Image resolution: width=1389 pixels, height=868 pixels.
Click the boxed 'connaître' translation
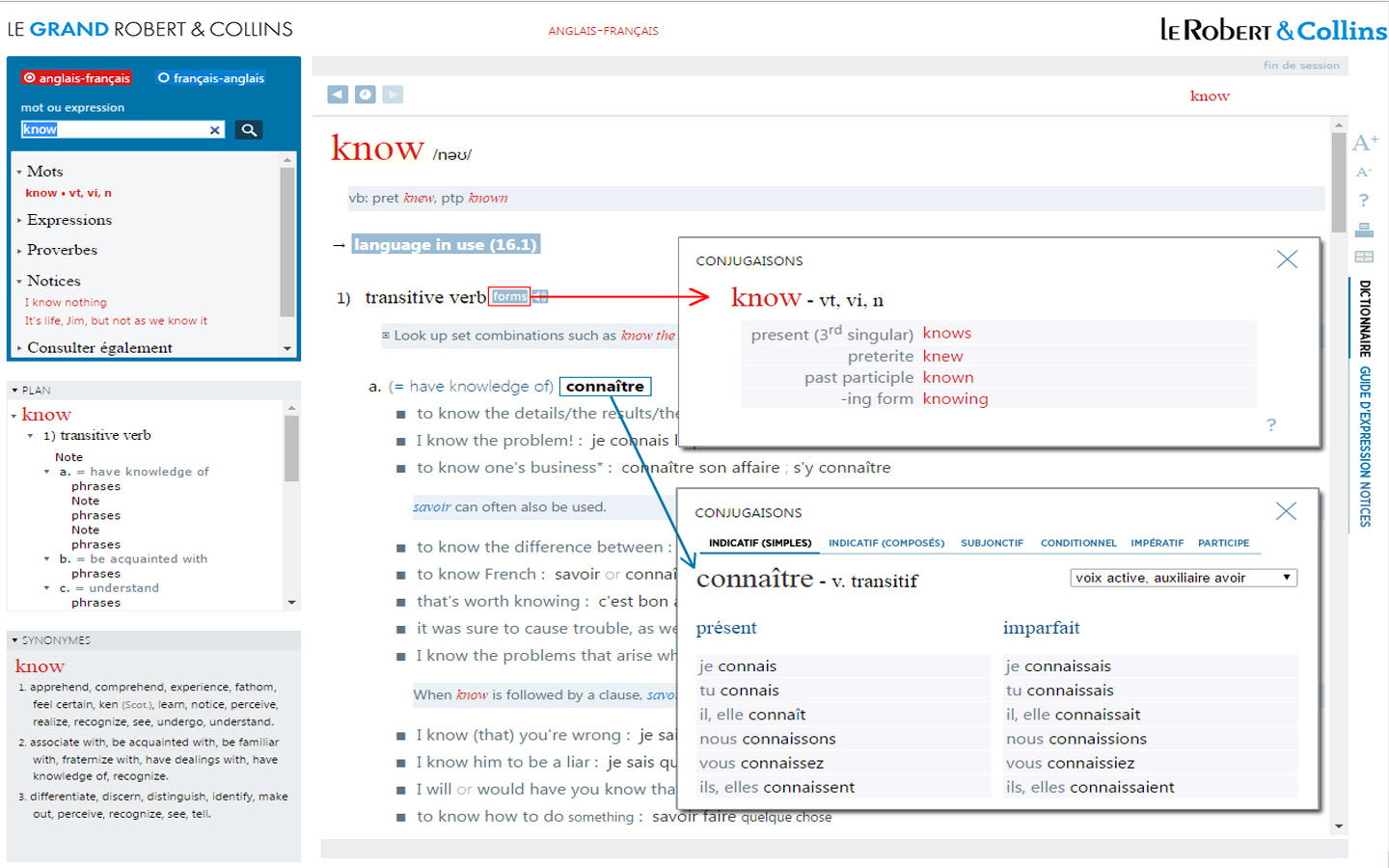coord(605,387)
